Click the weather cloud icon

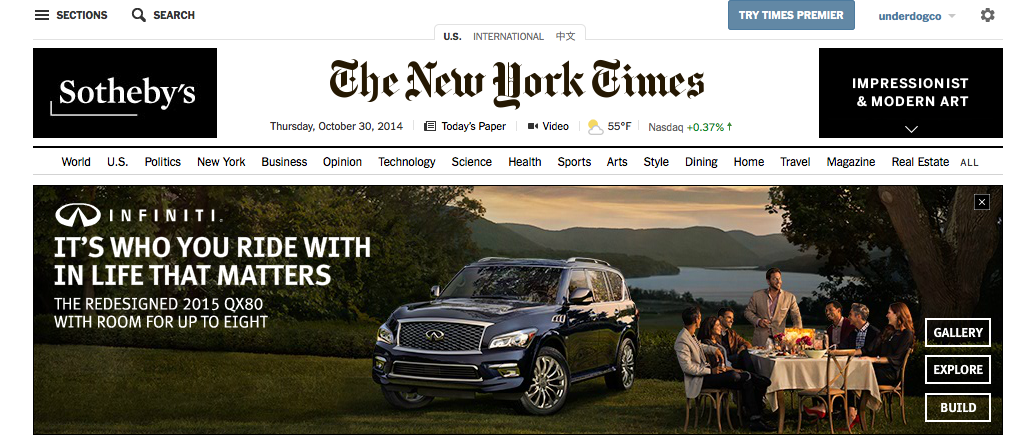pyautogui.click(x=594, y=127)
